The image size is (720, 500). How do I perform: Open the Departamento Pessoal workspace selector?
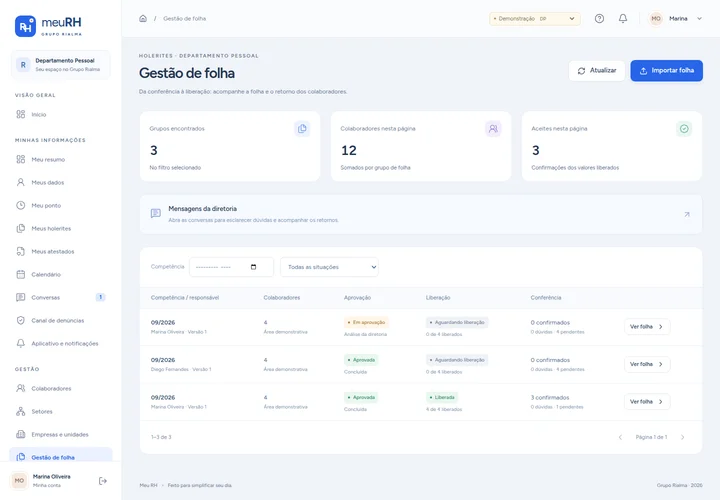tap(61, 65)
